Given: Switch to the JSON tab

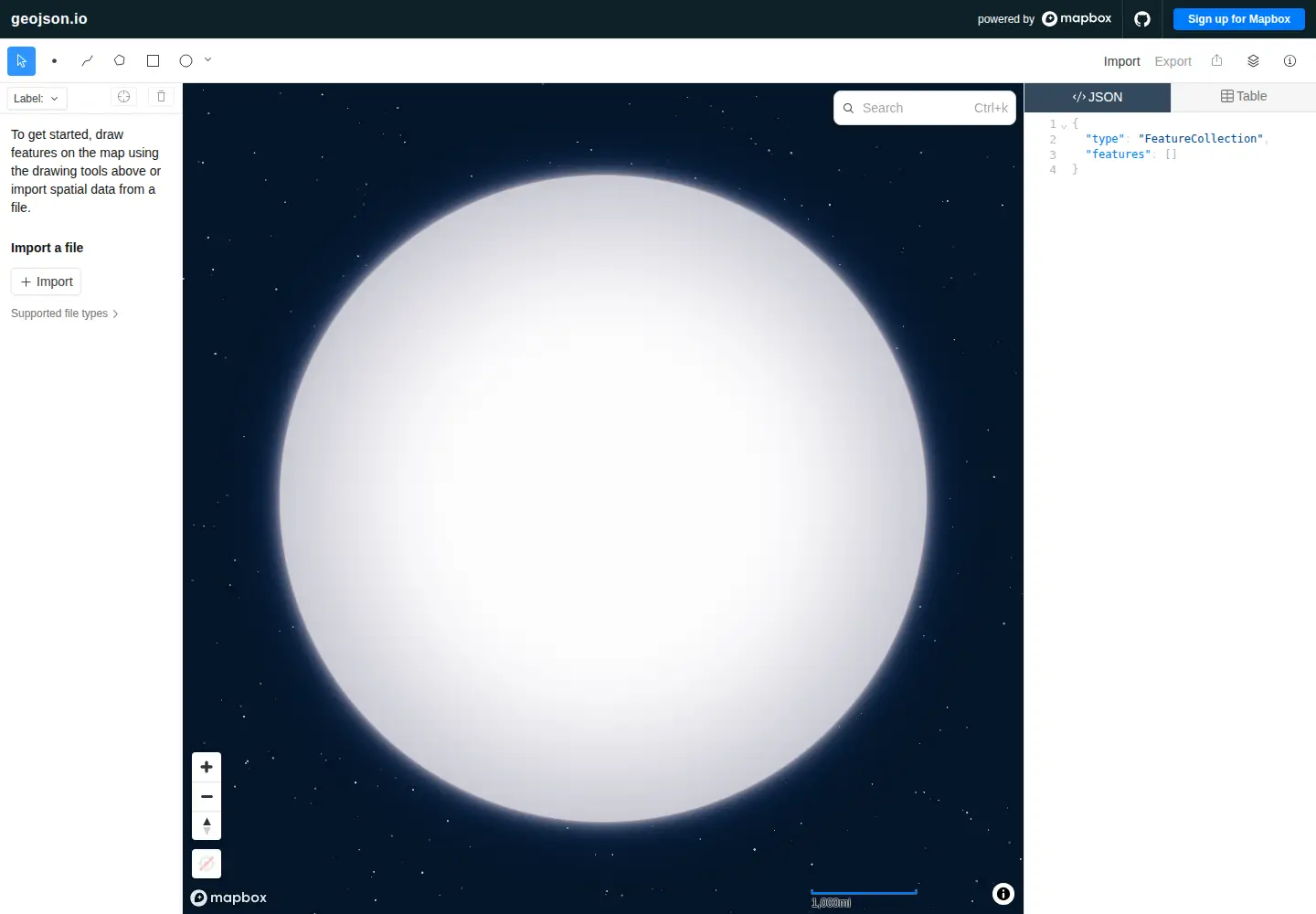Looking at the screenshot, I should pyautogui.click(x=1098, y=97).
